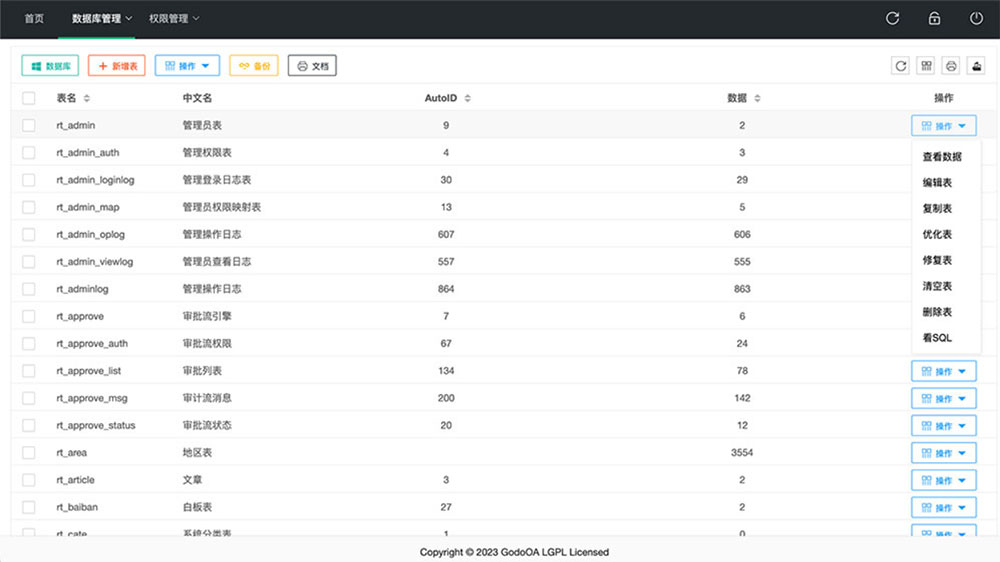The height and width of the screenshot is (562, 1000).
Task: Click Chinese name 审批流引擎
Action: pos(207,316)
